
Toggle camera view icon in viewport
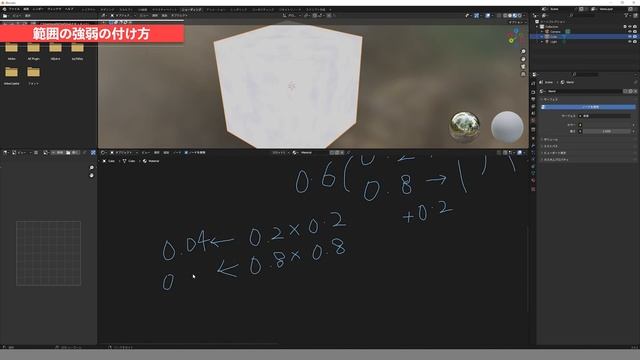pos(523,67)
